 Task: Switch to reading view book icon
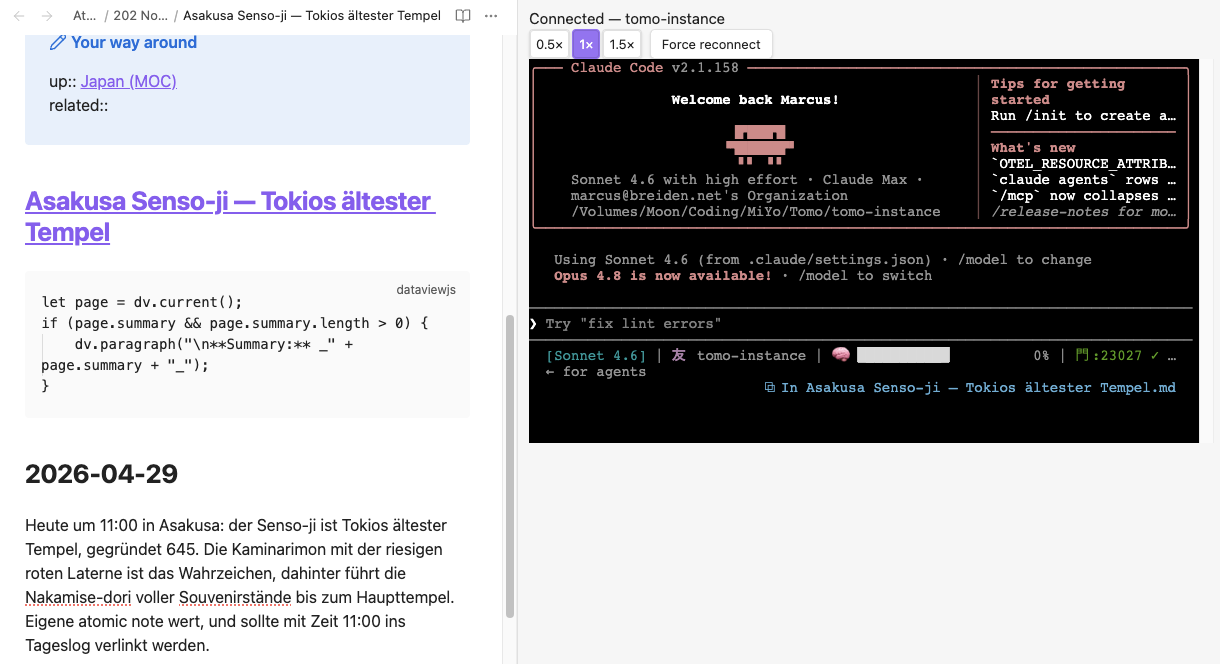463,16
